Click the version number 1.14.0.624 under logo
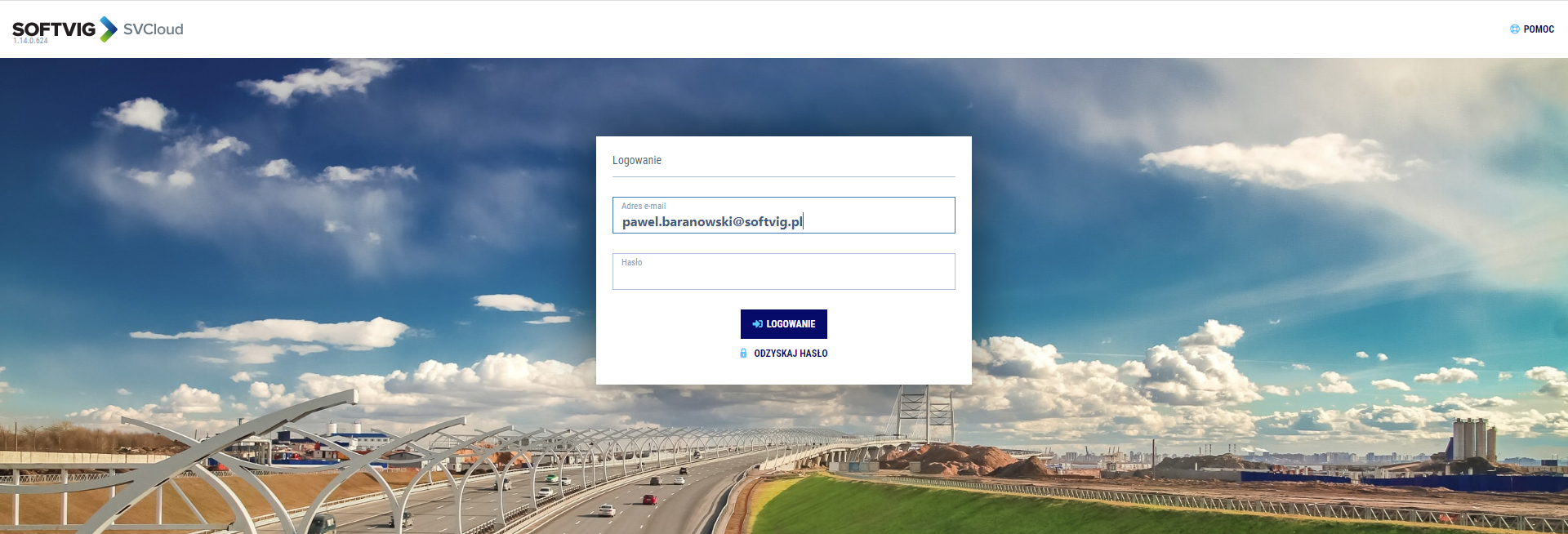The image size is (1568, 534). click(30, 41)
